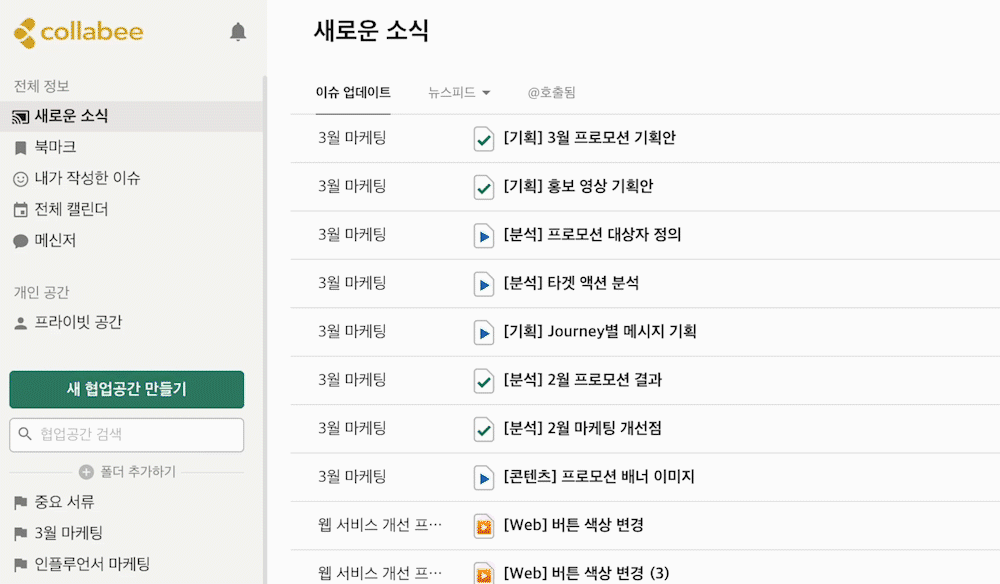Toggle the checkmark on 홍보 영상 기획안

point(484,187)
